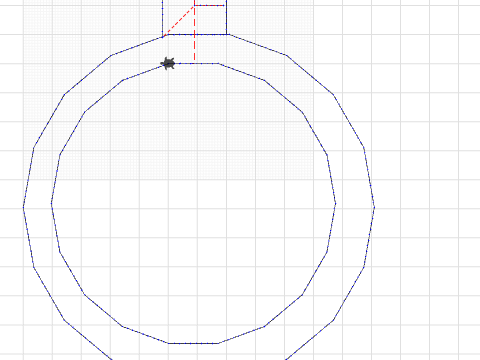This screenshot has height=360, width=480.
Task: Click the leftmost vertex of the outer polygon
Action: (x=23, y=207)
